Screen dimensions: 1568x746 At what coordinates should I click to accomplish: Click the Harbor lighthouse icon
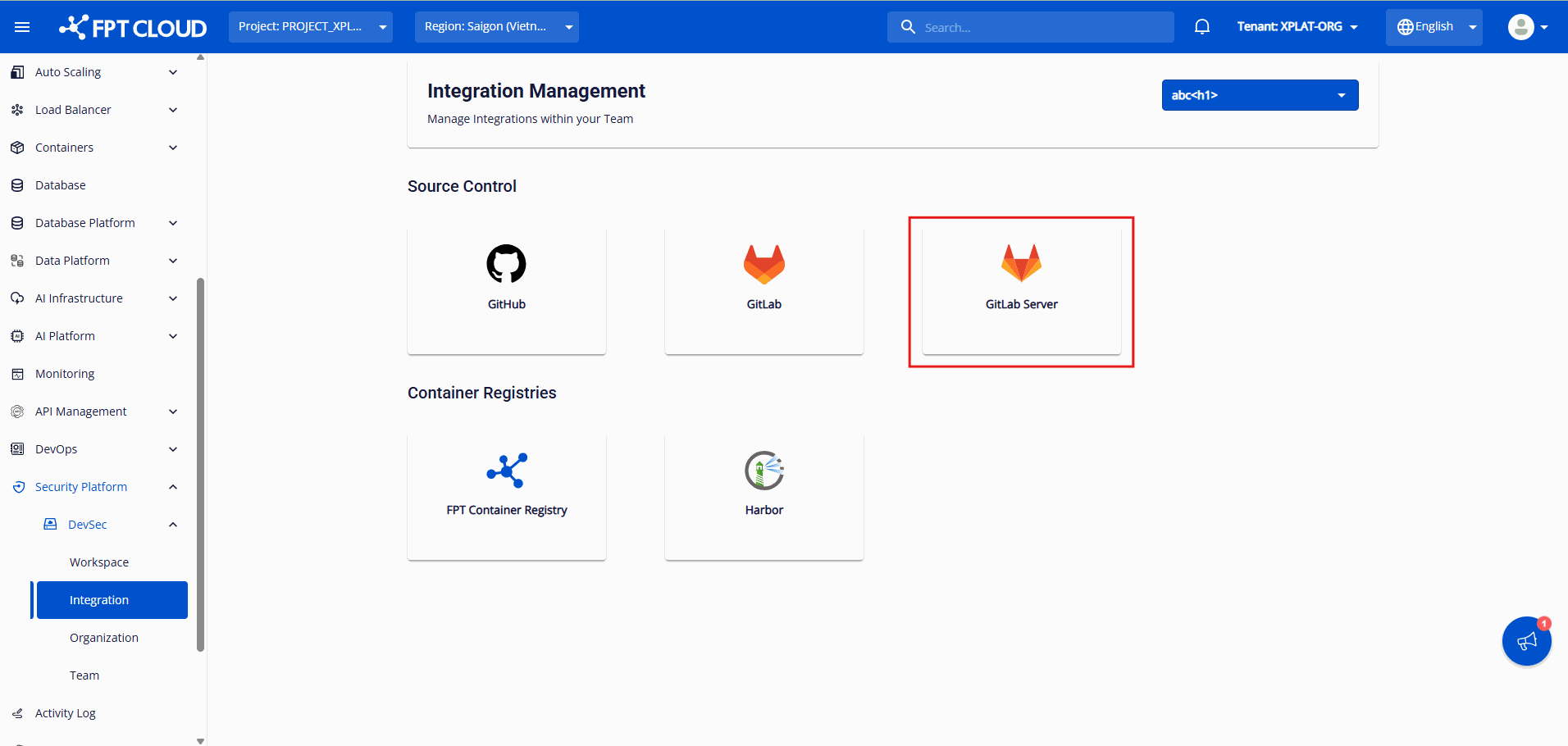coord(764,471)
